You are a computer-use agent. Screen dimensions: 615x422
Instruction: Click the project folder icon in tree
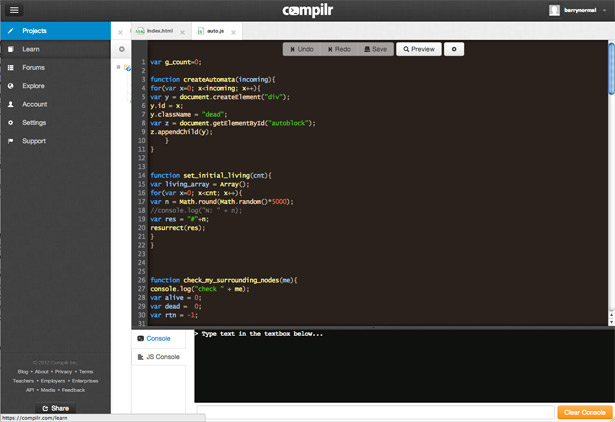click(x=127, y=68)
